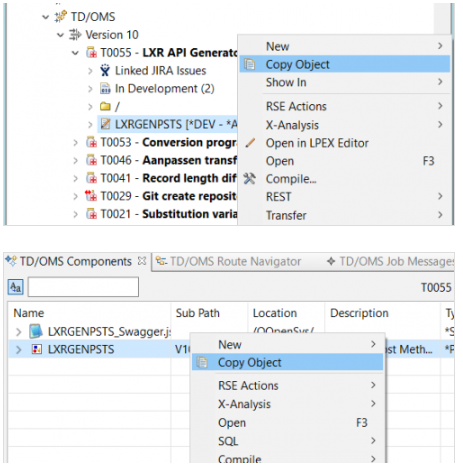Click the LXRGENPSTS program object icon in table

click(x=36, y=349)
